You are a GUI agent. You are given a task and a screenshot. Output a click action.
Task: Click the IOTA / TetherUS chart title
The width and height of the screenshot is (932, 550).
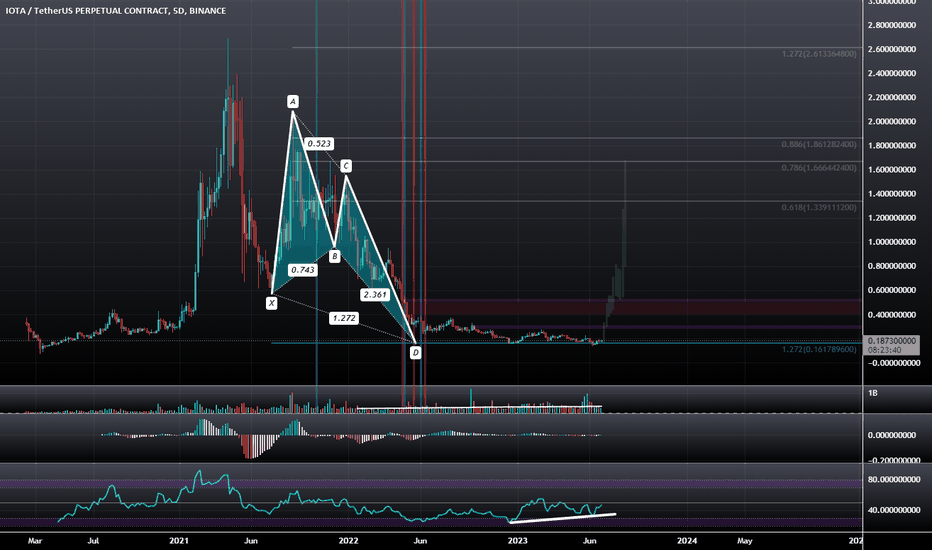click(115, 11)
